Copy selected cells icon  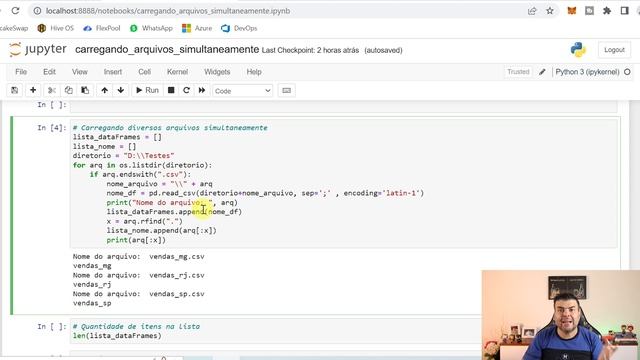click(x=69, y=90)
